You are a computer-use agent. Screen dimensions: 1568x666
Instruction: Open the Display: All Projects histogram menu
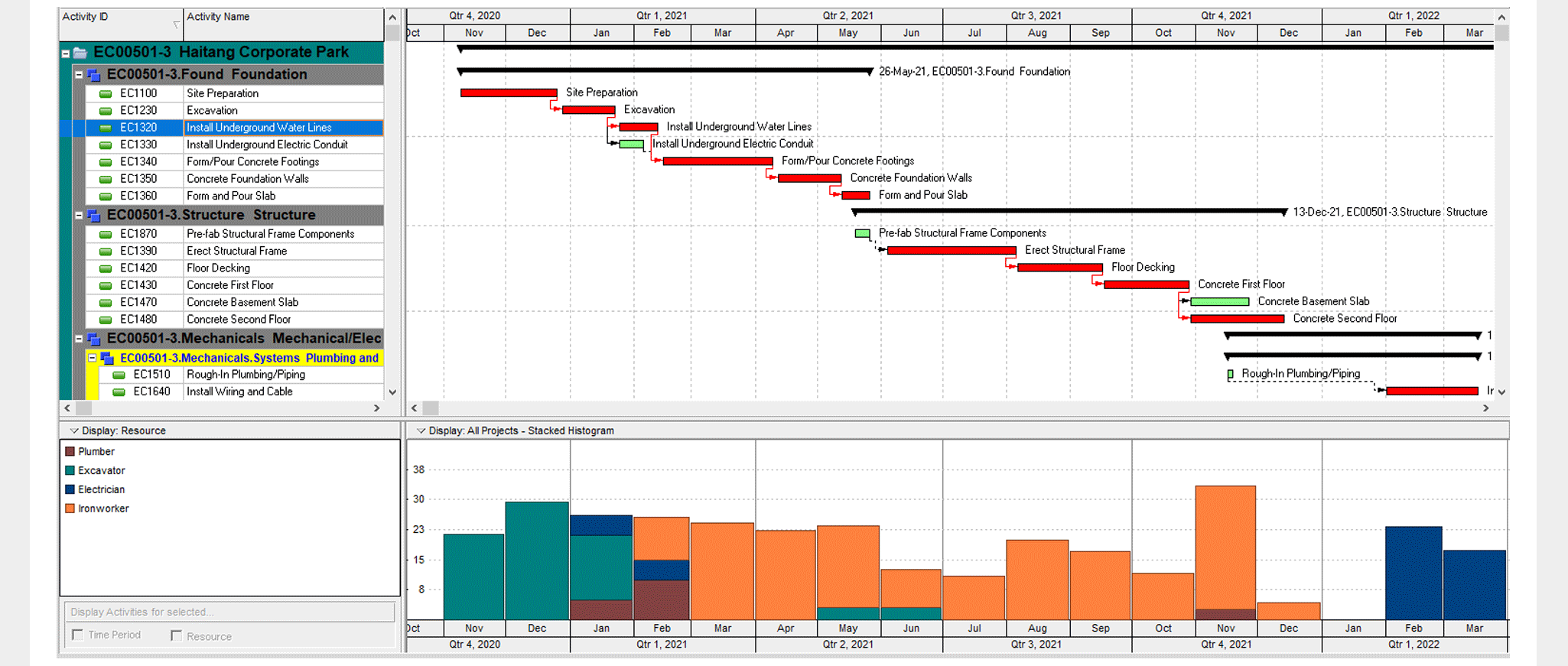421,431
